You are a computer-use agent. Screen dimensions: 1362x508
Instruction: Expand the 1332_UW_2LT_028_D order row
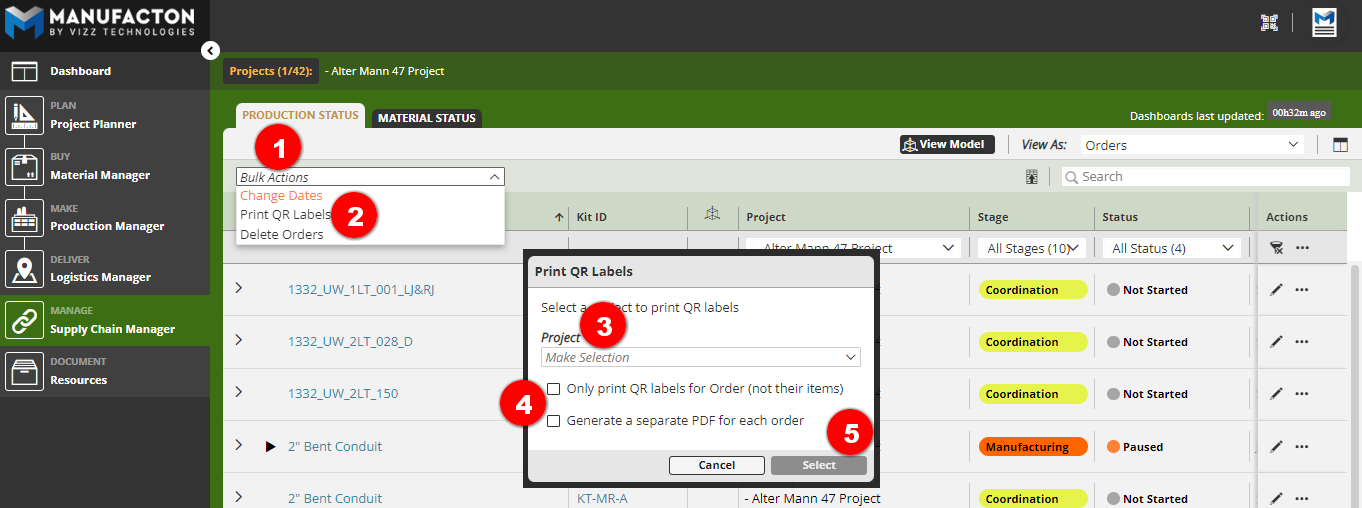coord(238,341)
